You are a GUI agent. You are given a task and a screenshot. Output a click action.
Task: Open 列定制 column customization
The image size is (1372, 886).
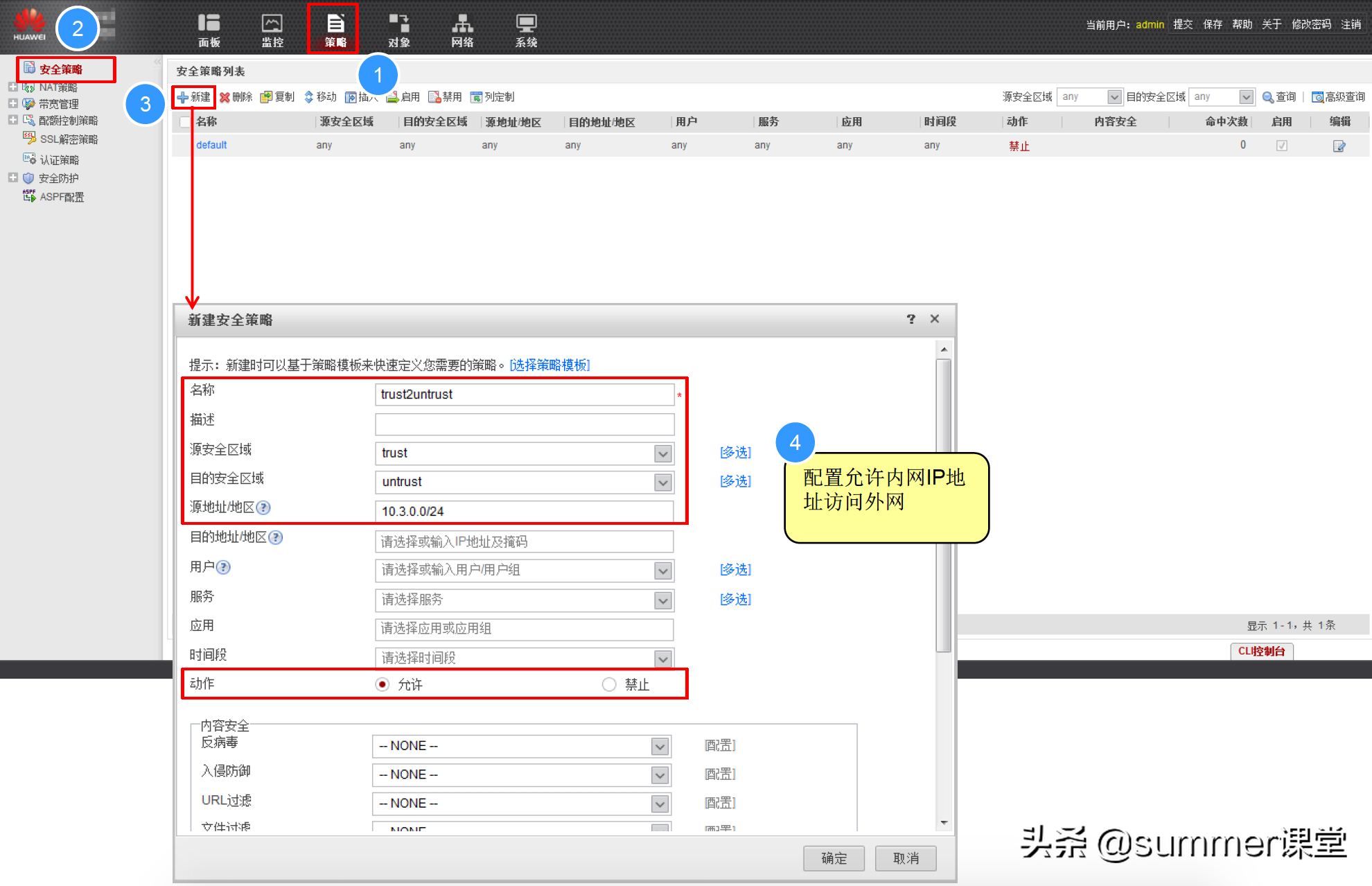coord(492,96)
